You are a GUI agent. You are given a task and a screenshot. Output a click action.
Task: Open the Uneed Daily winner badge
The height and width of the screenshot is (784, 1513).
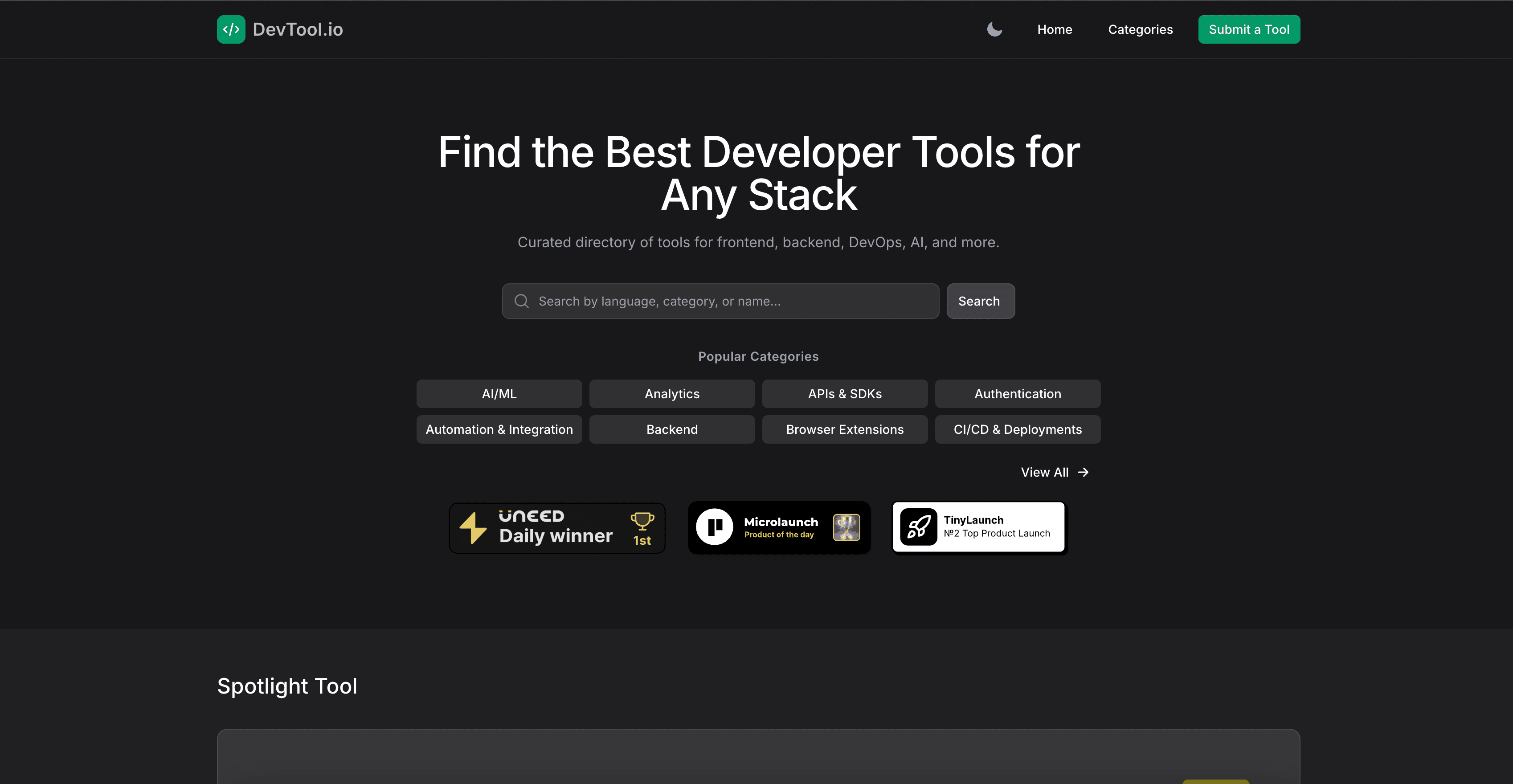pos(557,528)
